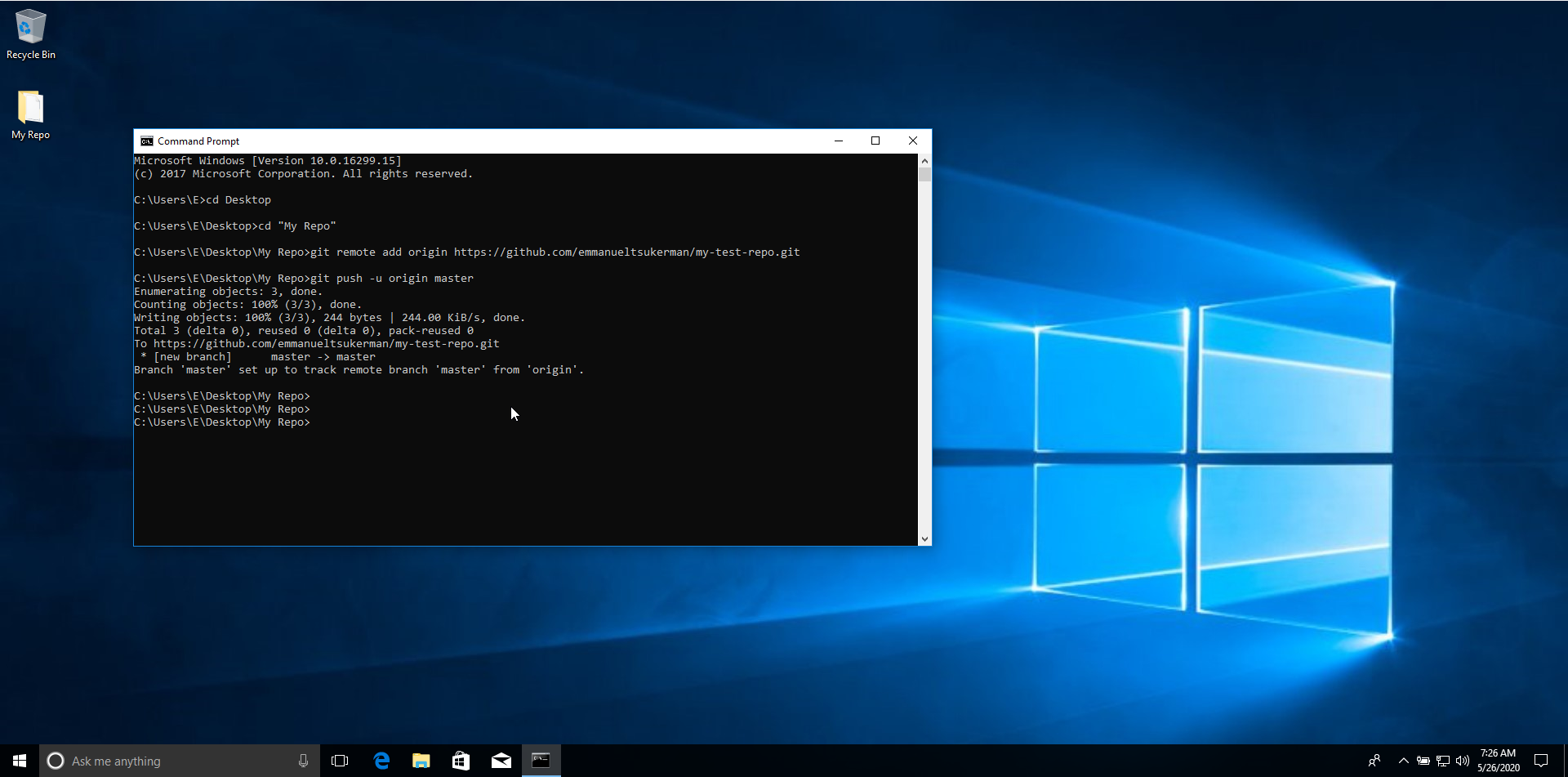Open the Microsoft Store taskbar icon

[461, 761]
